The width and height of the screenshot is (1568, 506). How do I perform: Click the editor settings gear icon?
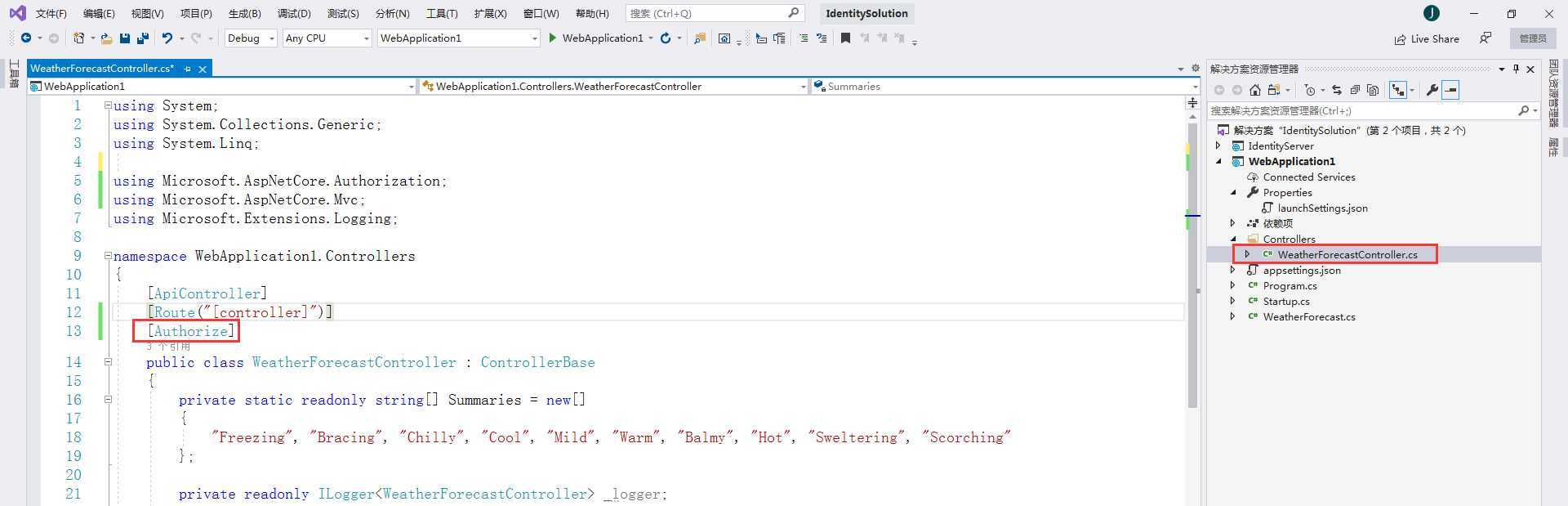(1196, 68)
